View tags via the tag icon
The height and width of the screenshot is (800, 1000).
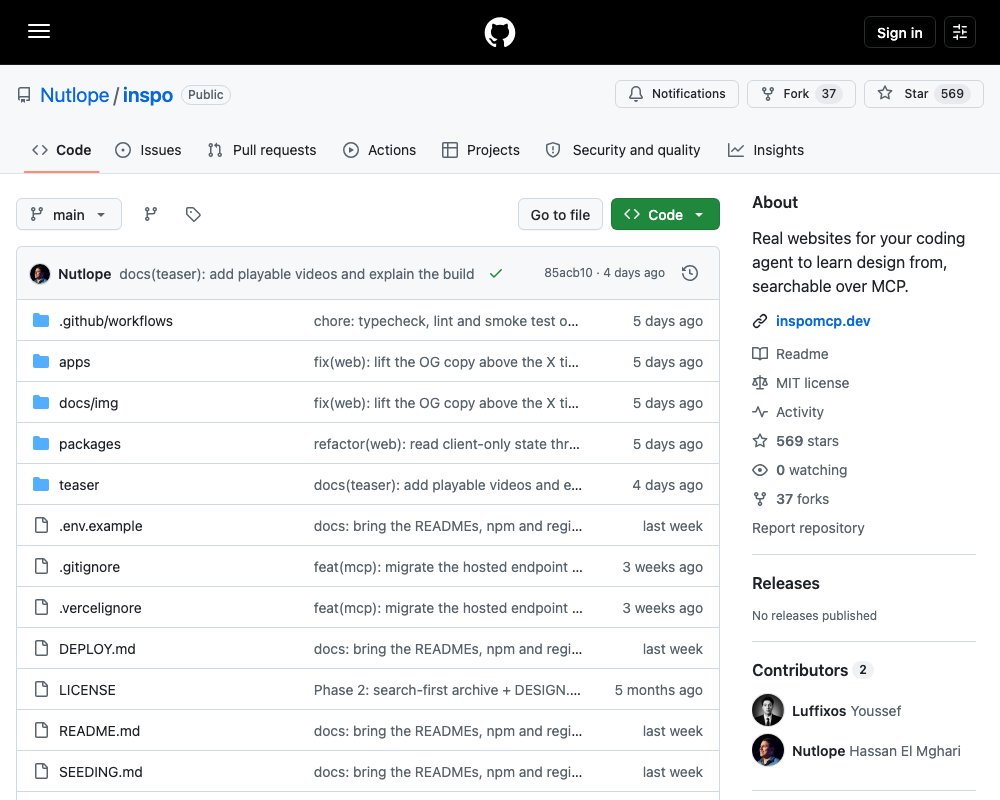193,214
